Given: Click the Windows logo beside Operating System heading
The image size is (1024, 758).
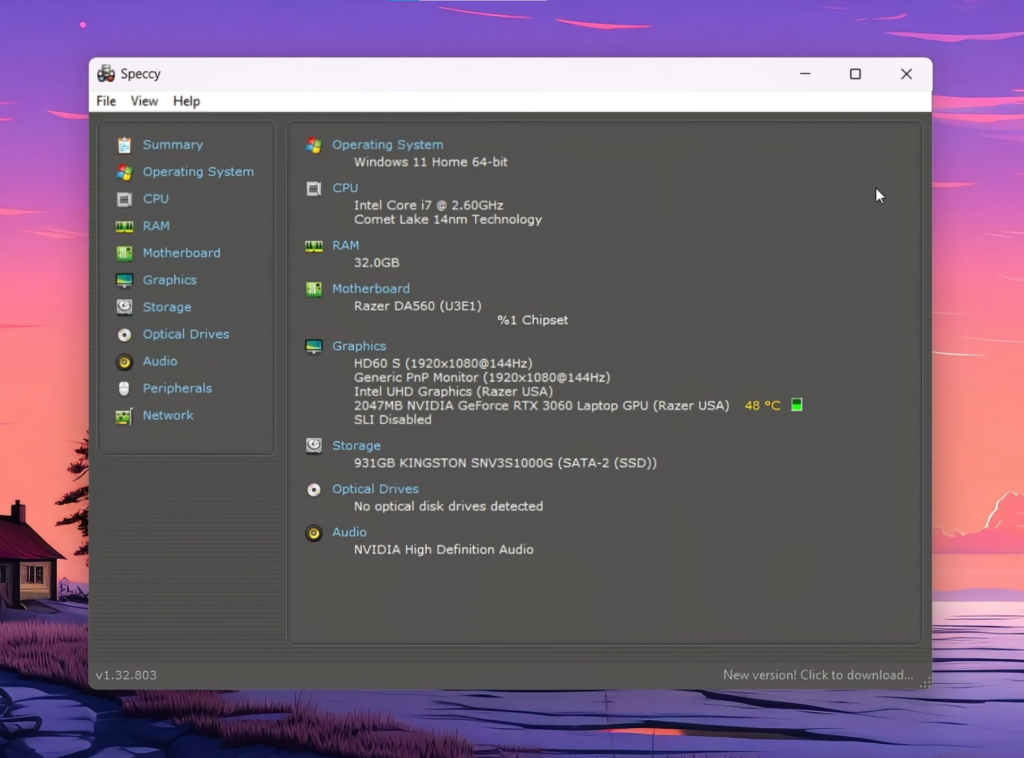Looking at the screenshot, I should pyautogui.click(x=313, y=144).
